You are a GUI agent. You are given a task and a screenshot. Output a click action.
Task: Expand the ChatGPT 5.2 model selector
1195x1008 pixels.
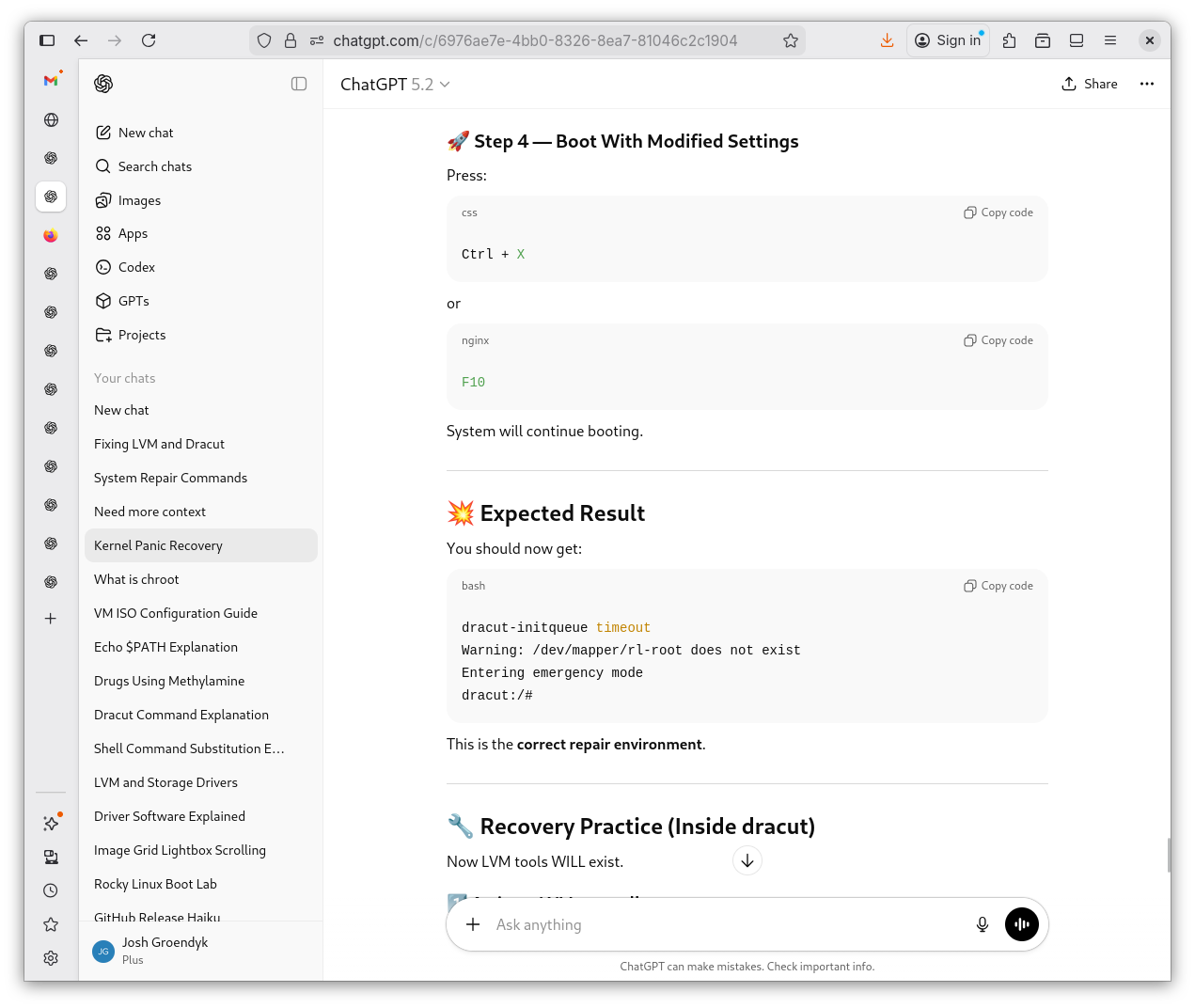[395, 85]
